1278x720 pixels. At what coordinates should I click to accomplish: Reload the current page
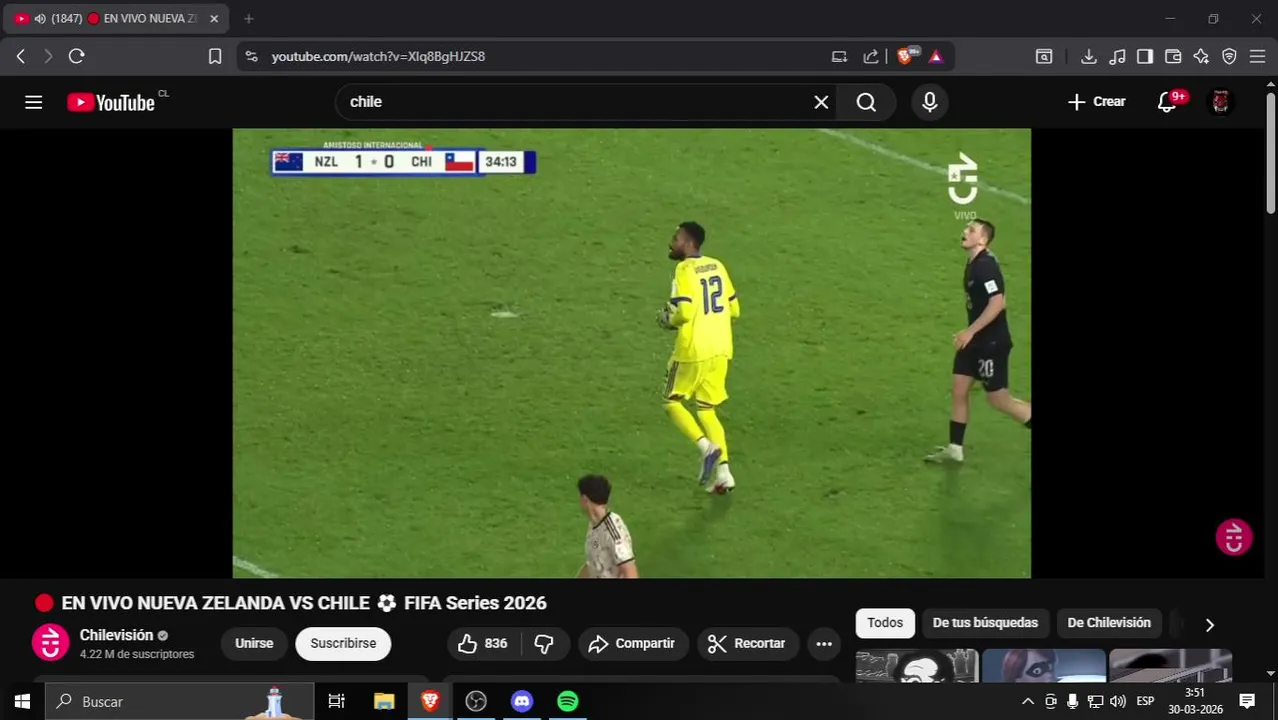pyautogui.click(x=76, y=56)
